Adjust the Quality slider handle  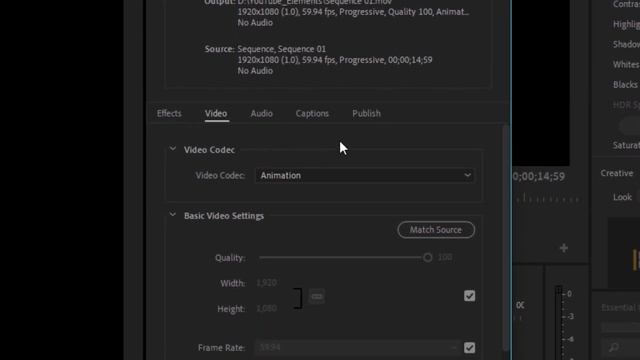(427, 258)
